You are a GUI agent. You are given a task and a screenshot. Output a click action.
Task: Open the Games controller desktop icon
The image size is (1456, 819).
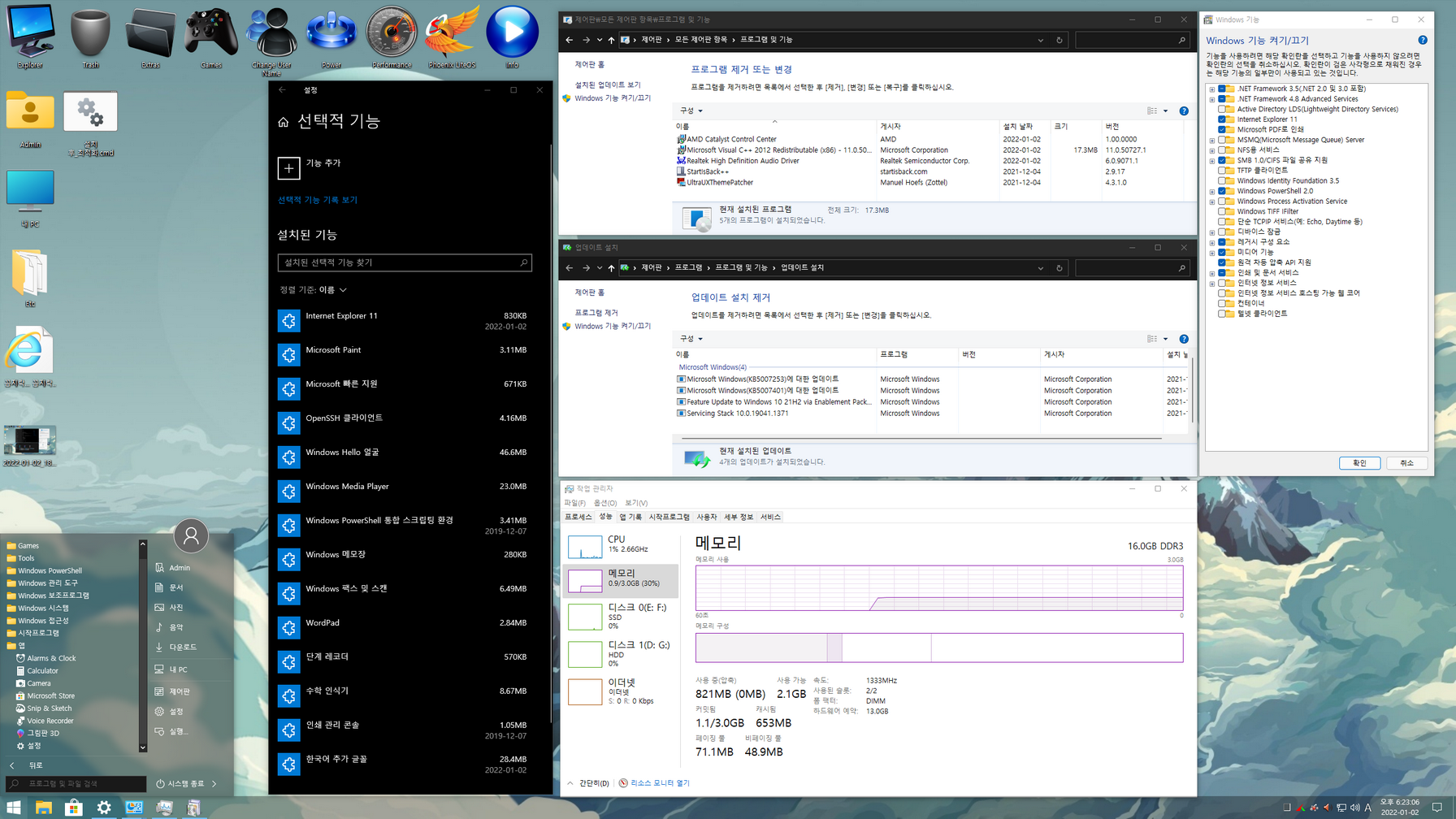tap(211, 34)
